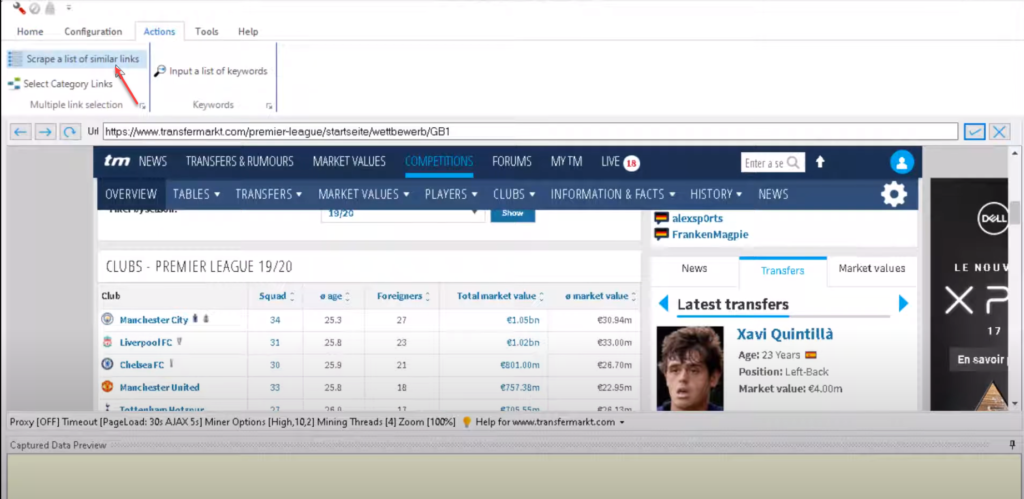Open Transfermarkt settings gear icon

893,194
